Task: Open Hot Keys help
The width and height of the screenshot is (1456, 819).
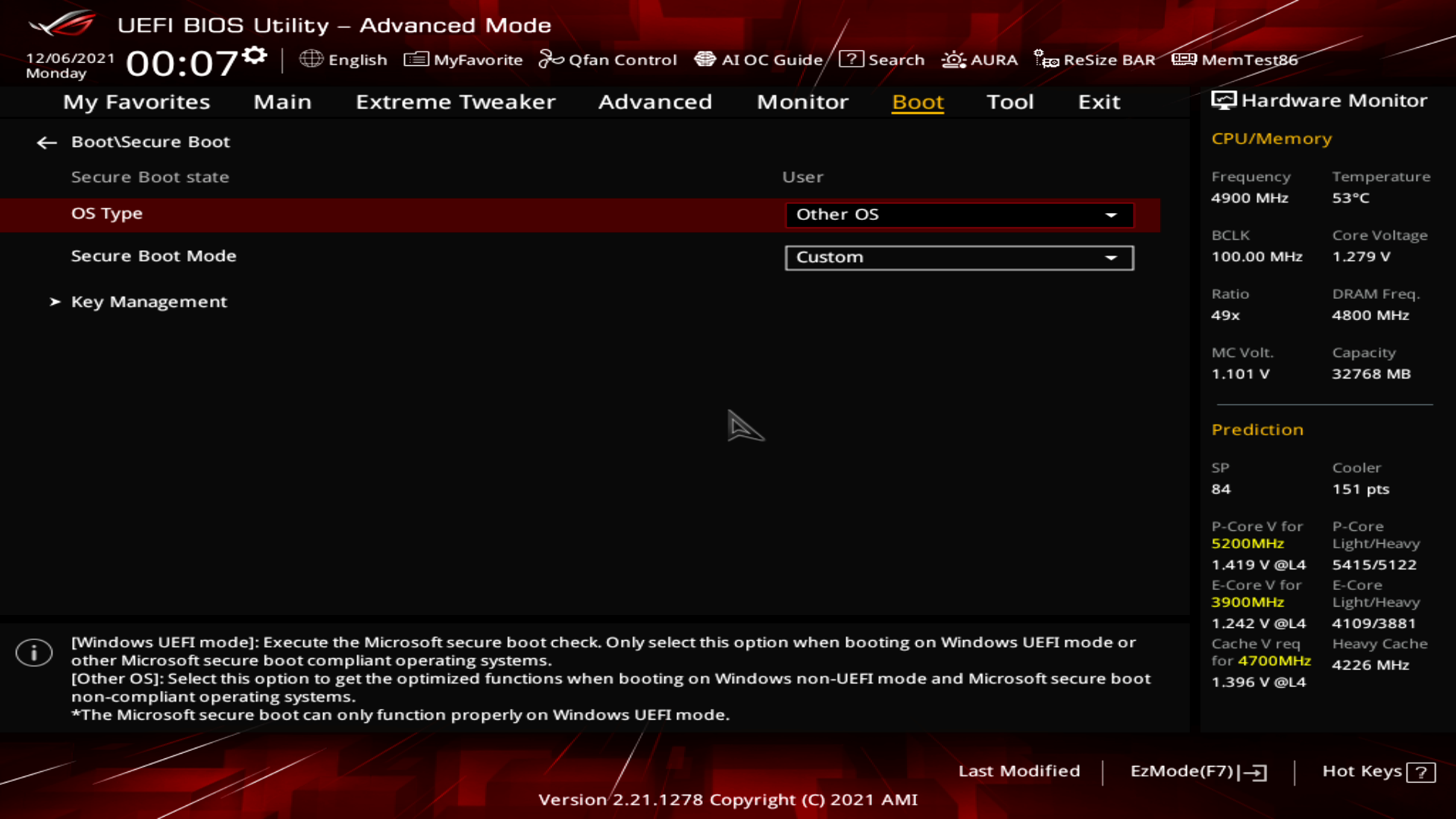Action: coord(1378,771)
